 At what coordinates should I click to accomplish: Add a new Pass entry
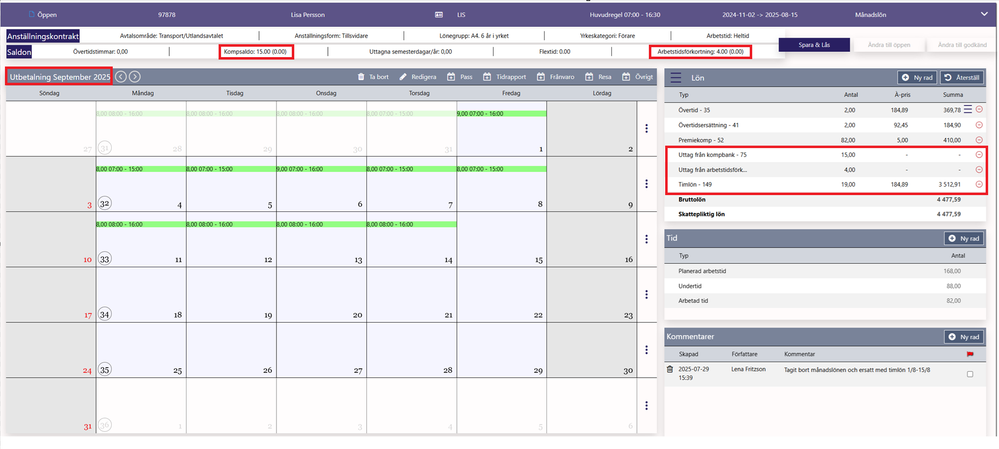coord(450,77)
